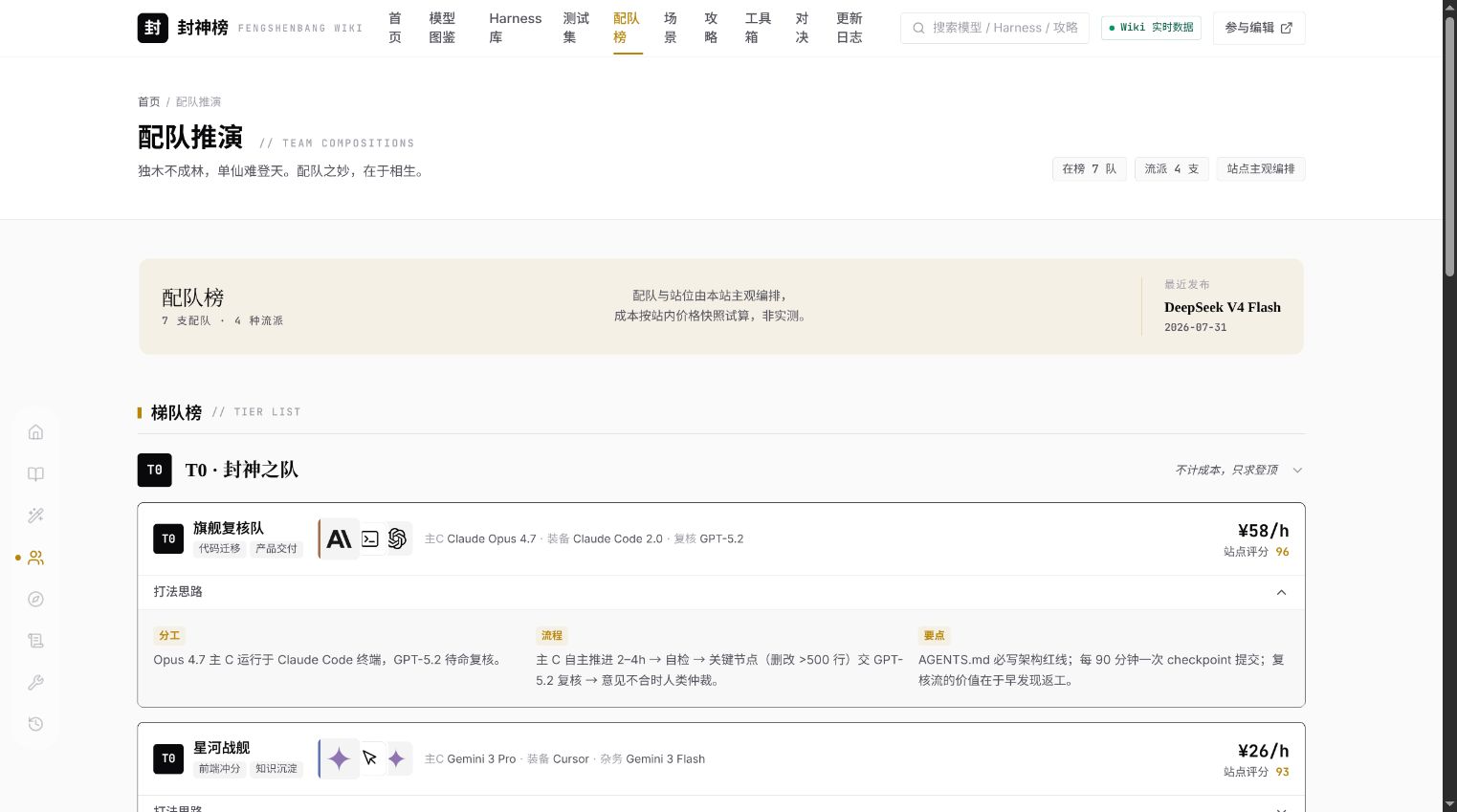Image resolution: width=1457 pixels, height=812 pixels.
Task: Click the search magnifier icon
Action: coord(918,28)
